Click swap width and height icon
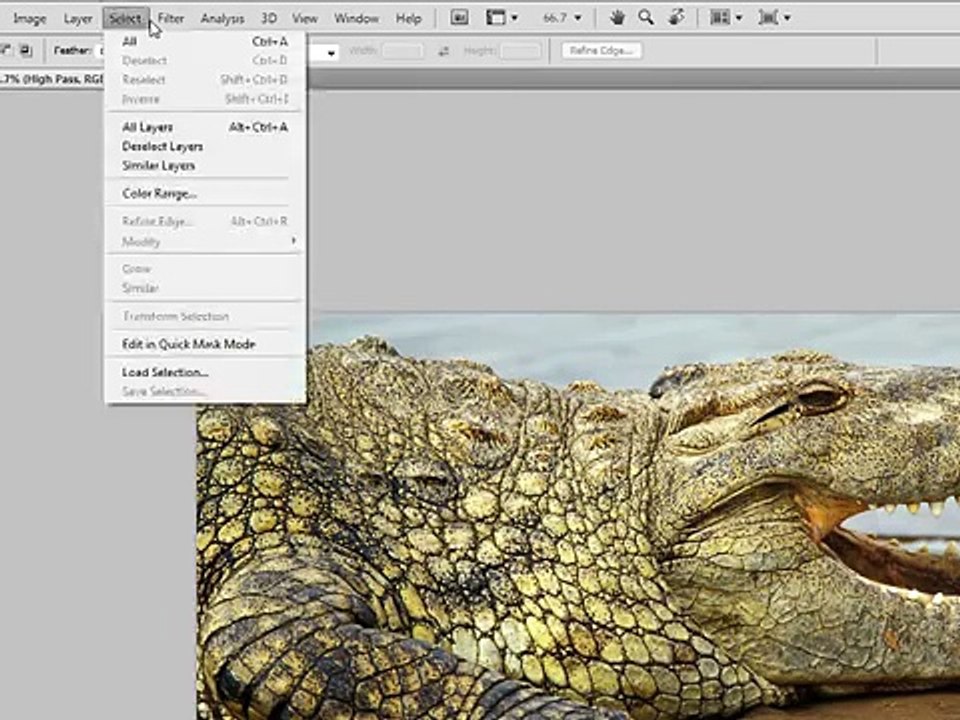This screenshot has height=720, width=960. (444, 51)
